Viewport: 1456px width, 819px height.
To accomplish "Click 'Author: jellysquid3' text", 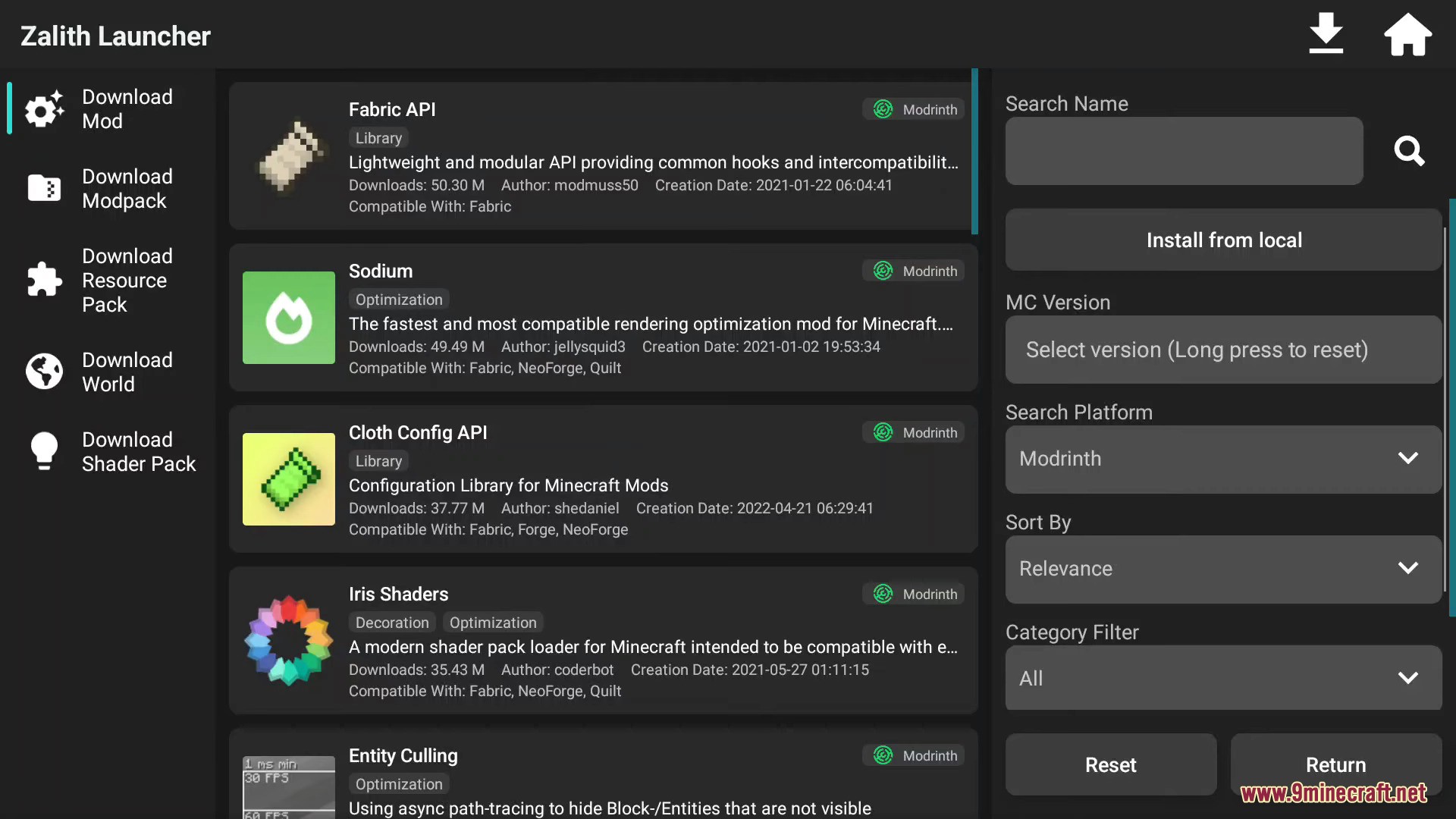I will pos(563,347).
